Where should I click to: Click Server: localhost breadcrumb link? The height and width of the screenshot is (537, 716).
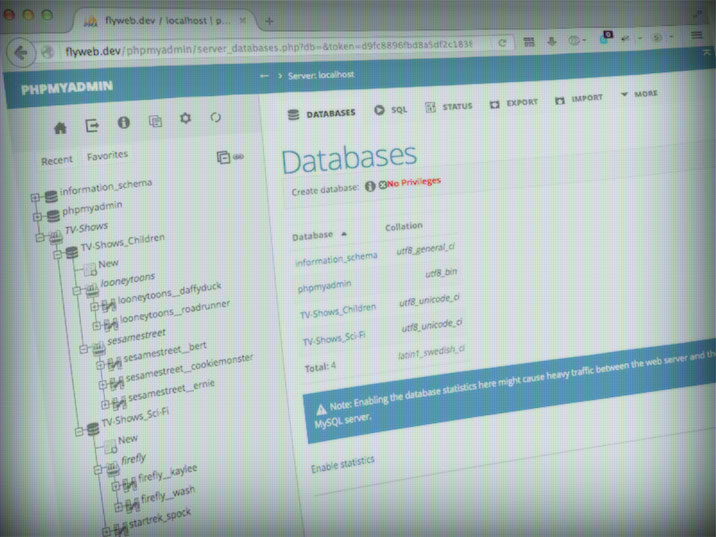[321, 75]
